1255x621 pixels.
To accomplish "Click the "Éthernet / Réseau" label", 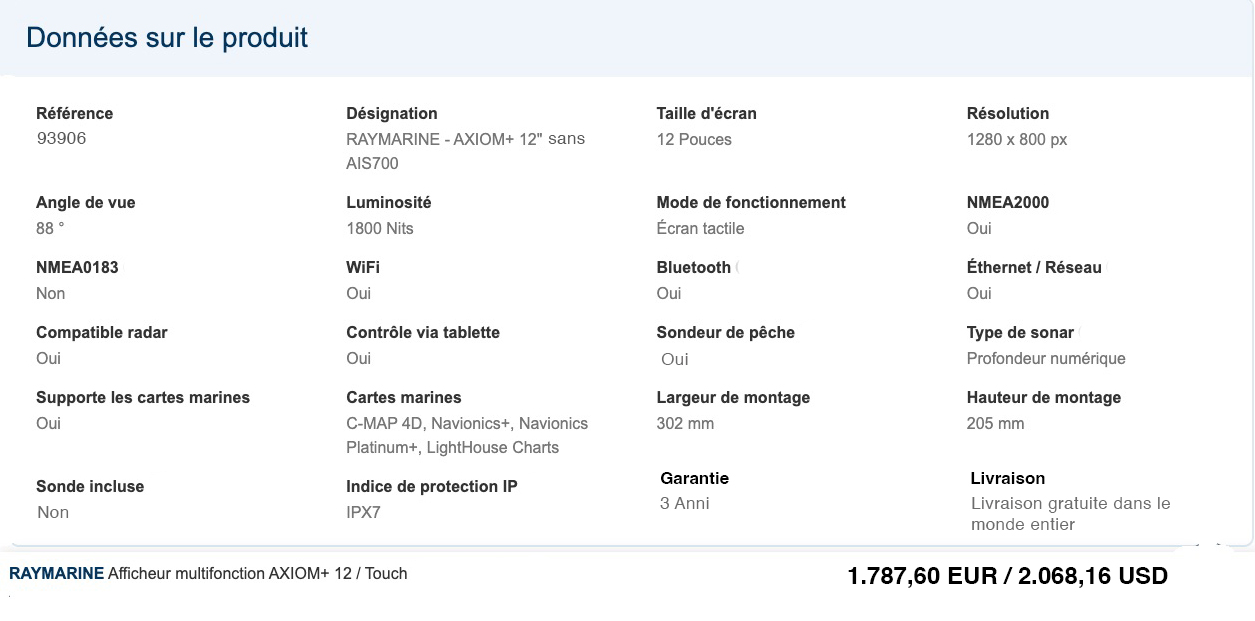I will (x=1034, y=268).
